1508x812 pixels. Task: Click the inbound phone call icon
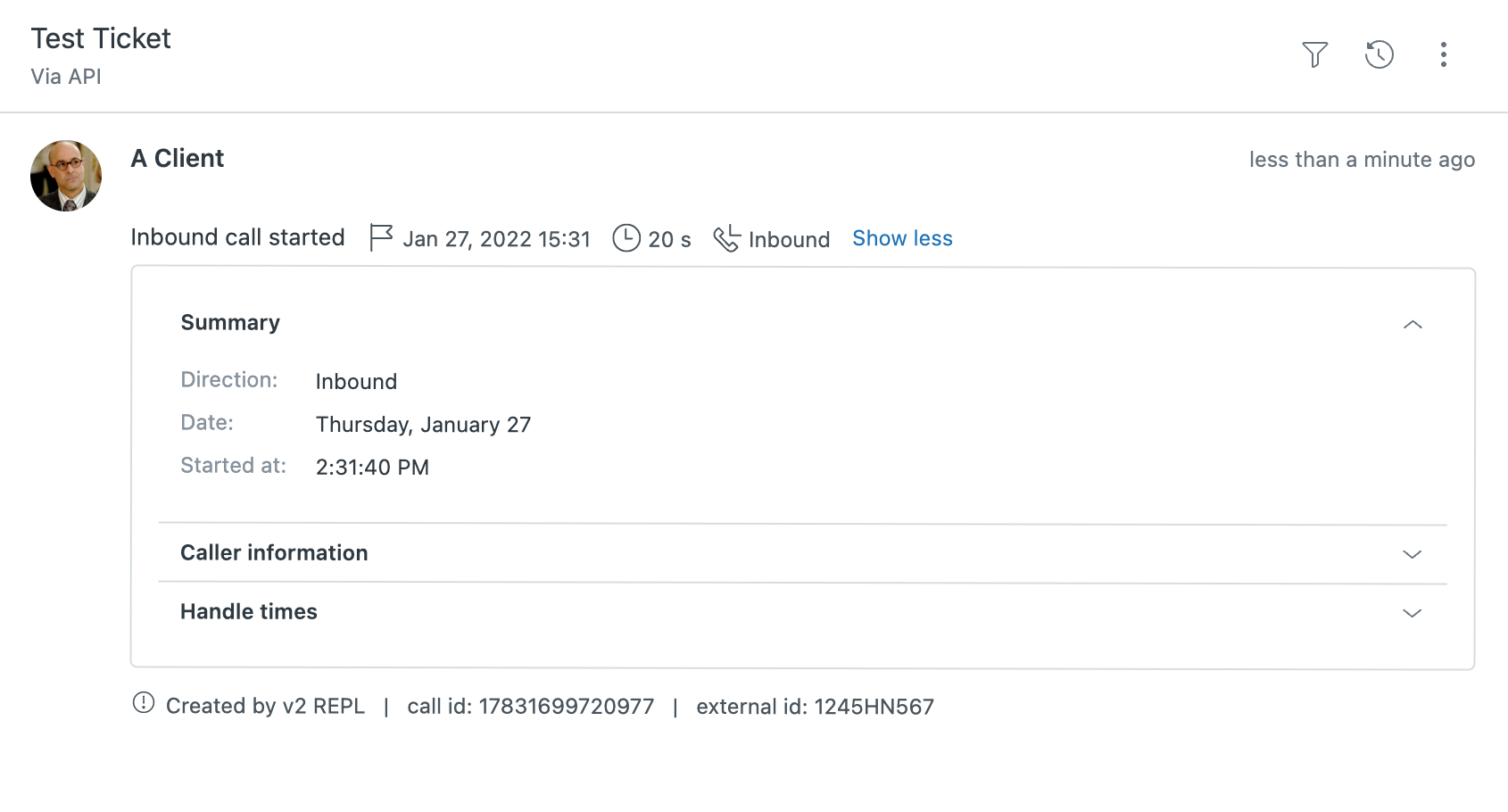click(726, 238)
